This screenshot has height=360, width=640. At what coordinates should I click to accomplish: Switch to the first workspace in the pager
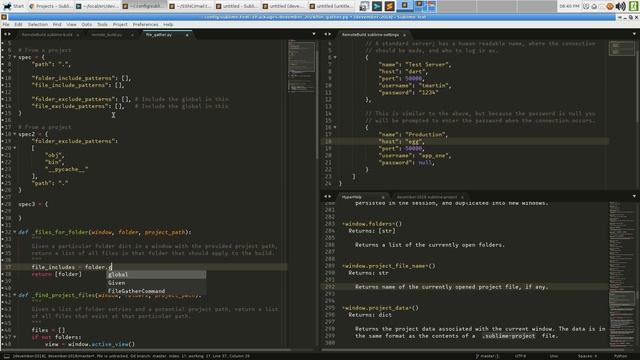(x=404, y=6)
